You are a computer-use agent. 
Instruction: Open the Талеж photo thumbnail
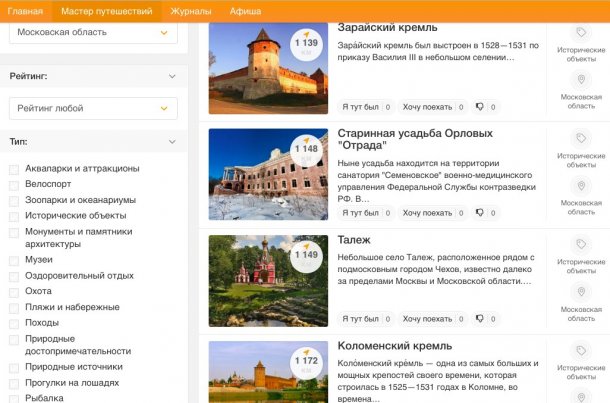[268, 281]
